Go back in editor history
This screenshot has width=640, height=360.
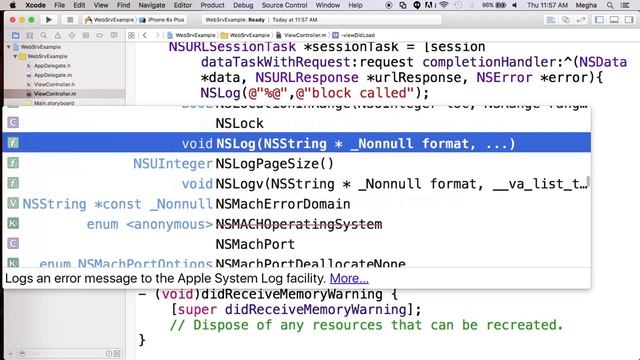144,36
